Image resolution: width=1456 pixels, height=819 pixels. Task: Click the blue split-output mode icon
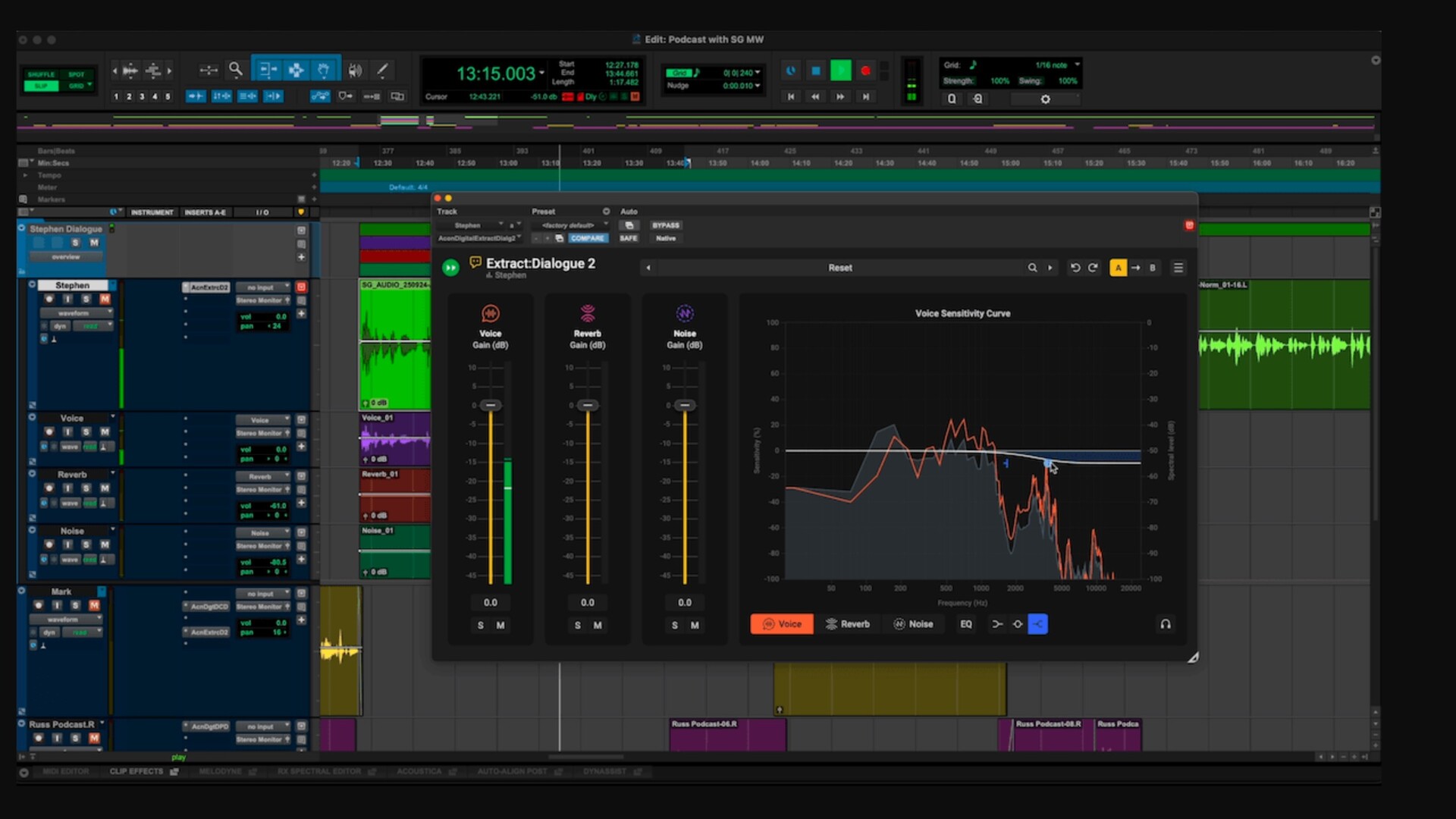(1037, 624)
